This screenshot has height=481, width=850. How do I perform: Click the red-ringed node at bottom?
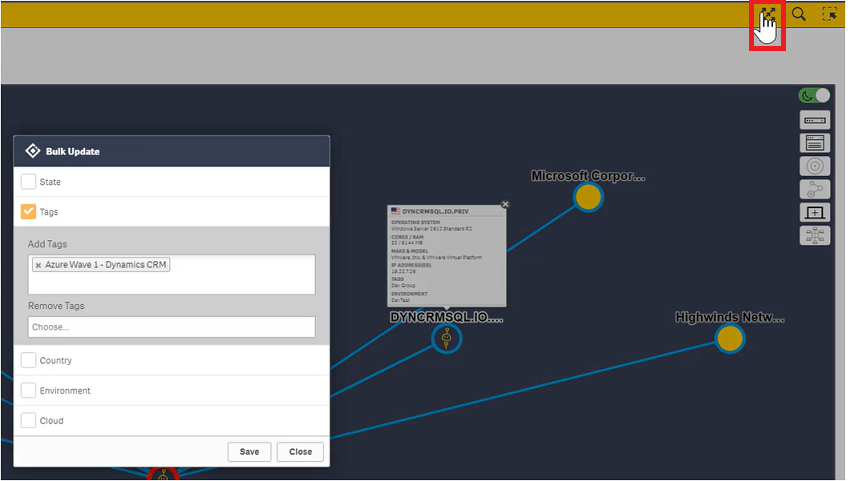163,474
